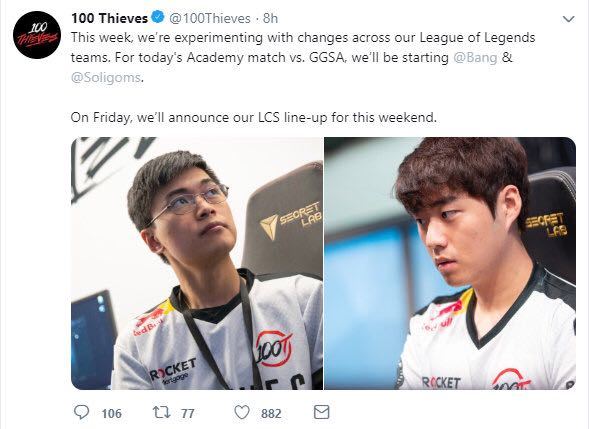Open the 8h timestamp link
Viewport: 589px width, 429px height.
click(x=270, y=18)
